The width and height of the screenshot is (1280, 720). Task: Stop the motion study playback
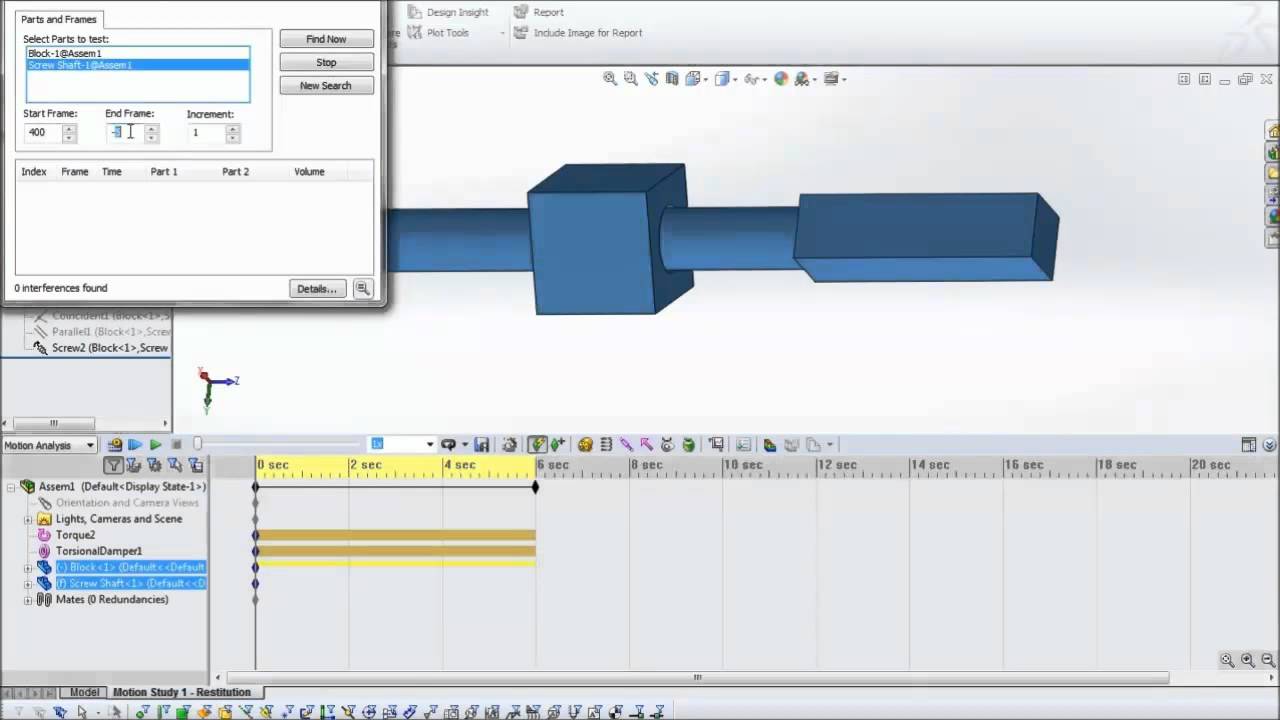pos(176,445)
